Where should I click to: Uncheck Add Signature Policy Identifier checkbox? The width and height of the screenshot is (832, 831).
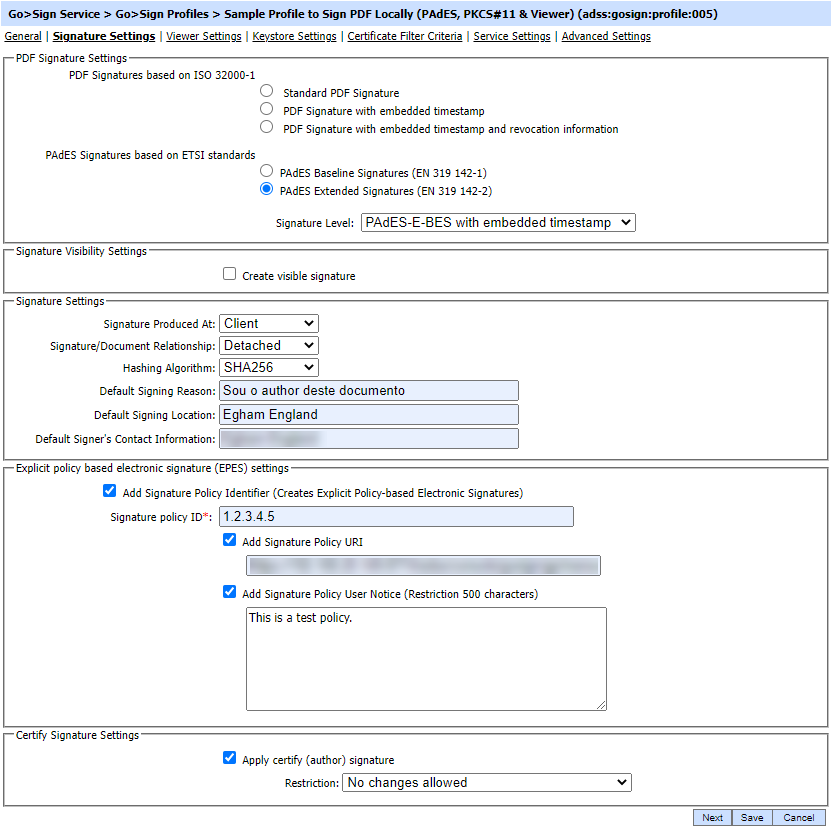coord(110,492)
